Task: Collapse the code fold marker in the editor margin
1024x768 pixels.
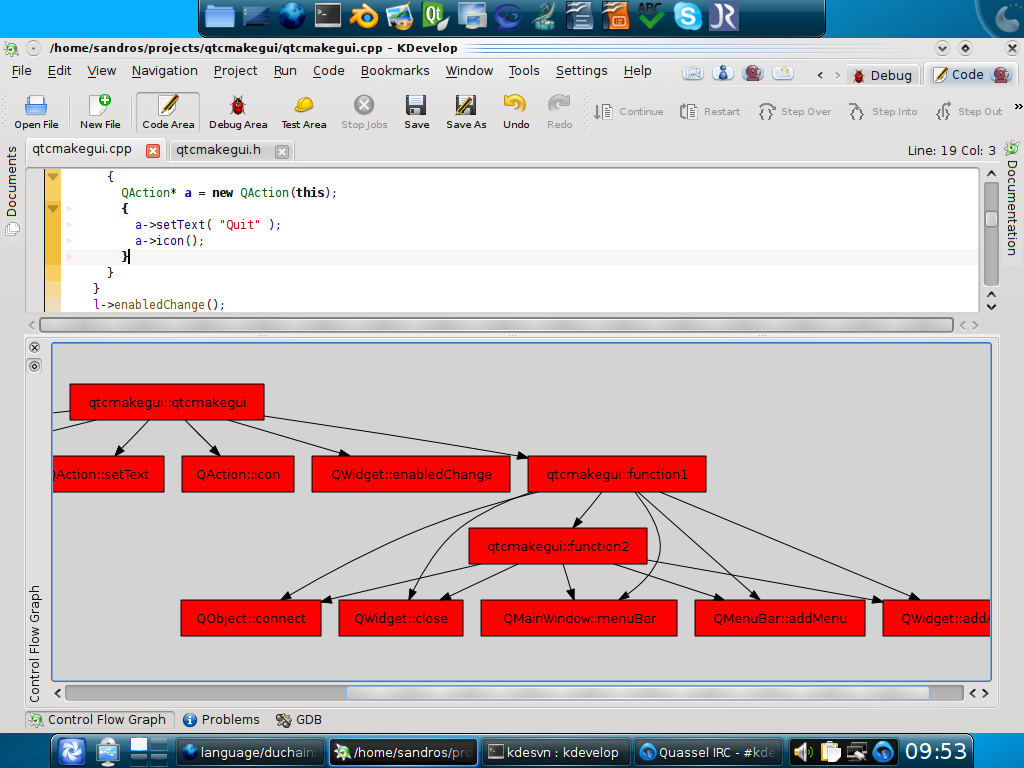Action: pyautogui.click(x=55, y=177)
